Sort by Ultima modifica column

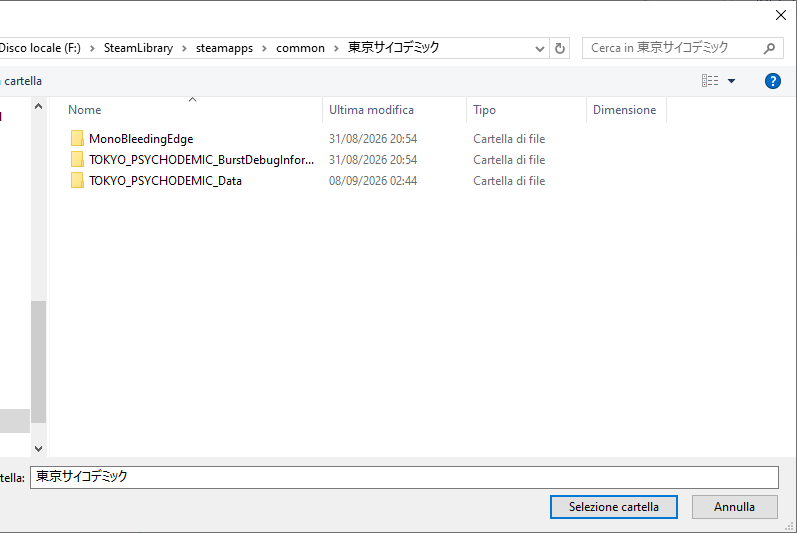tap(371, 110)
